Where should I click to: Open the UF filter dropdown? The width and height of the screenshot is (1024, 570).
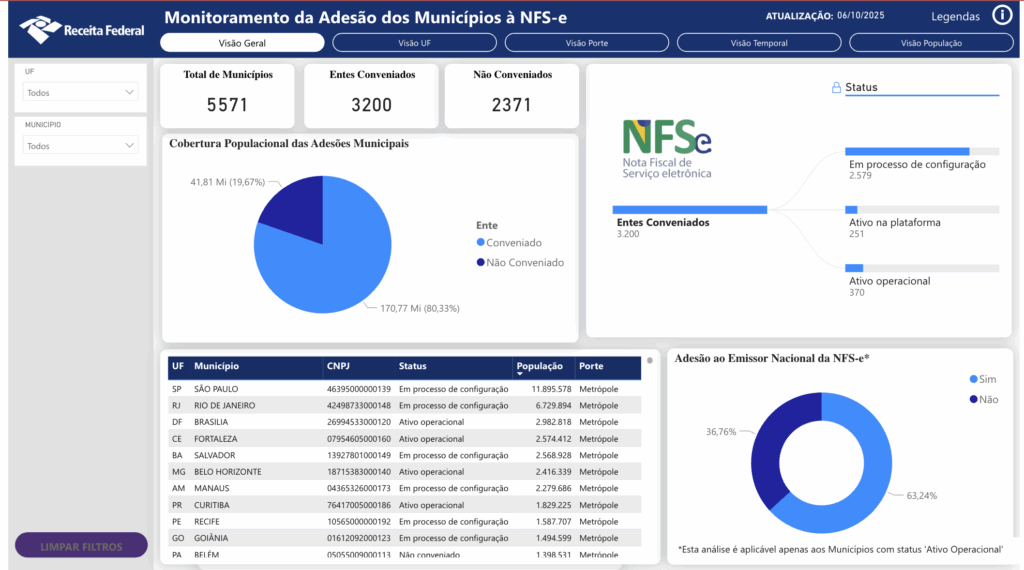click(x=80, y=92)
